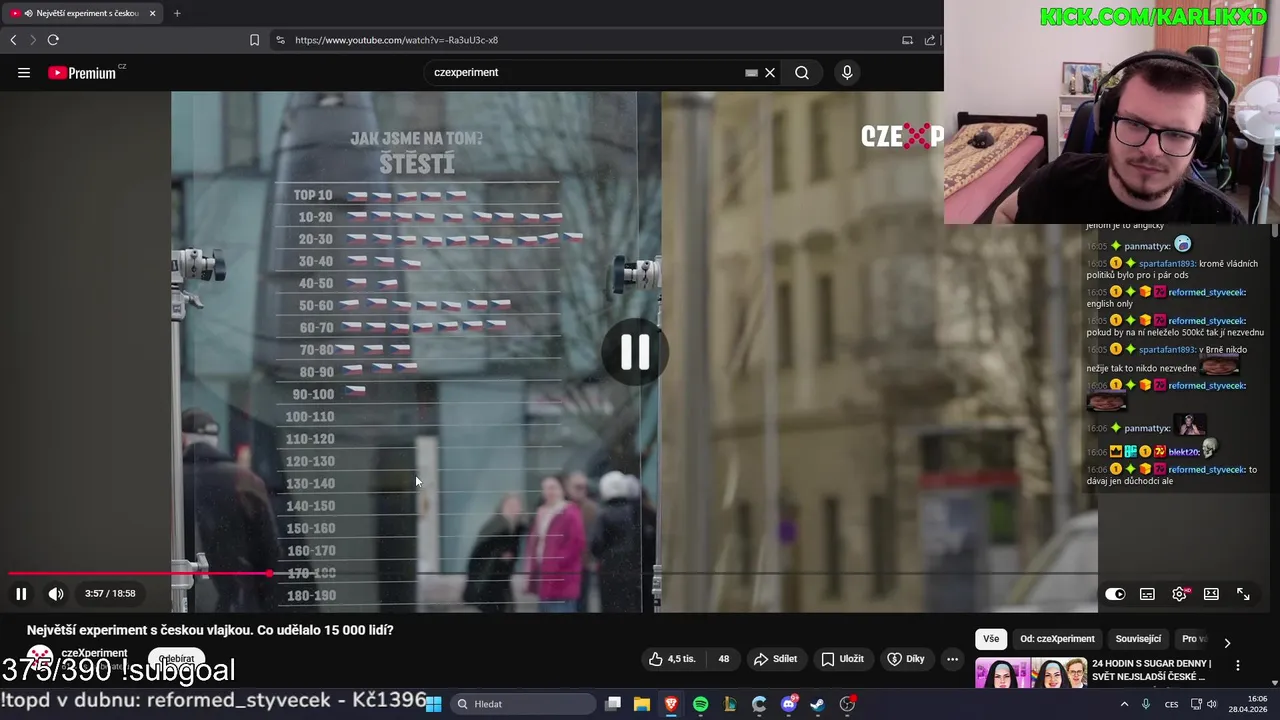Select the Od: czeXperiment filter chip
Image resolution: width=1280 pixels, height=720 pixels.
point(1057,639)
